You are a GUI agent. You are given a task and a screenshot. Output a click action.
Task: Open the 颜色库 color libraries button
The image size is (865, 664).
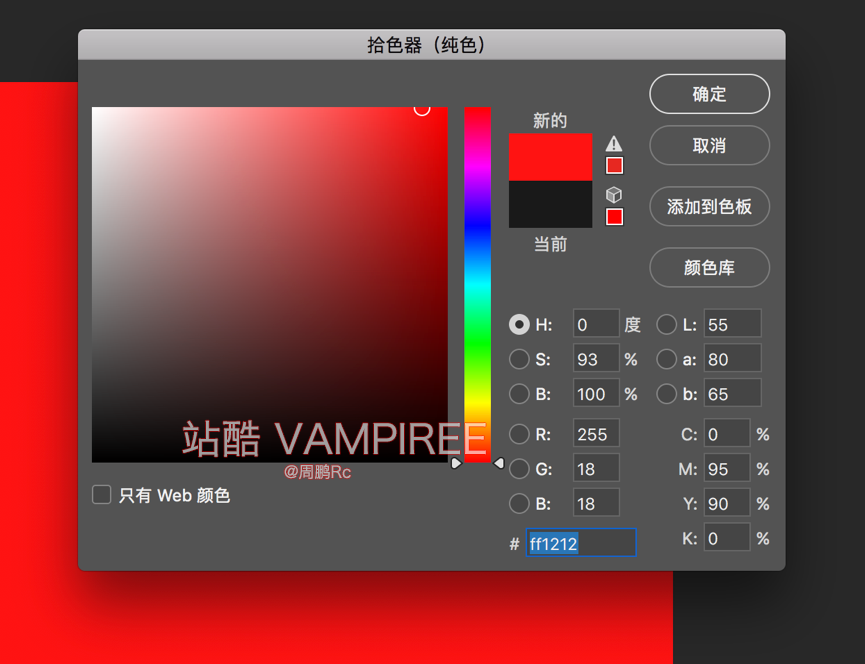pyautogui.click(x=709, y=268)
